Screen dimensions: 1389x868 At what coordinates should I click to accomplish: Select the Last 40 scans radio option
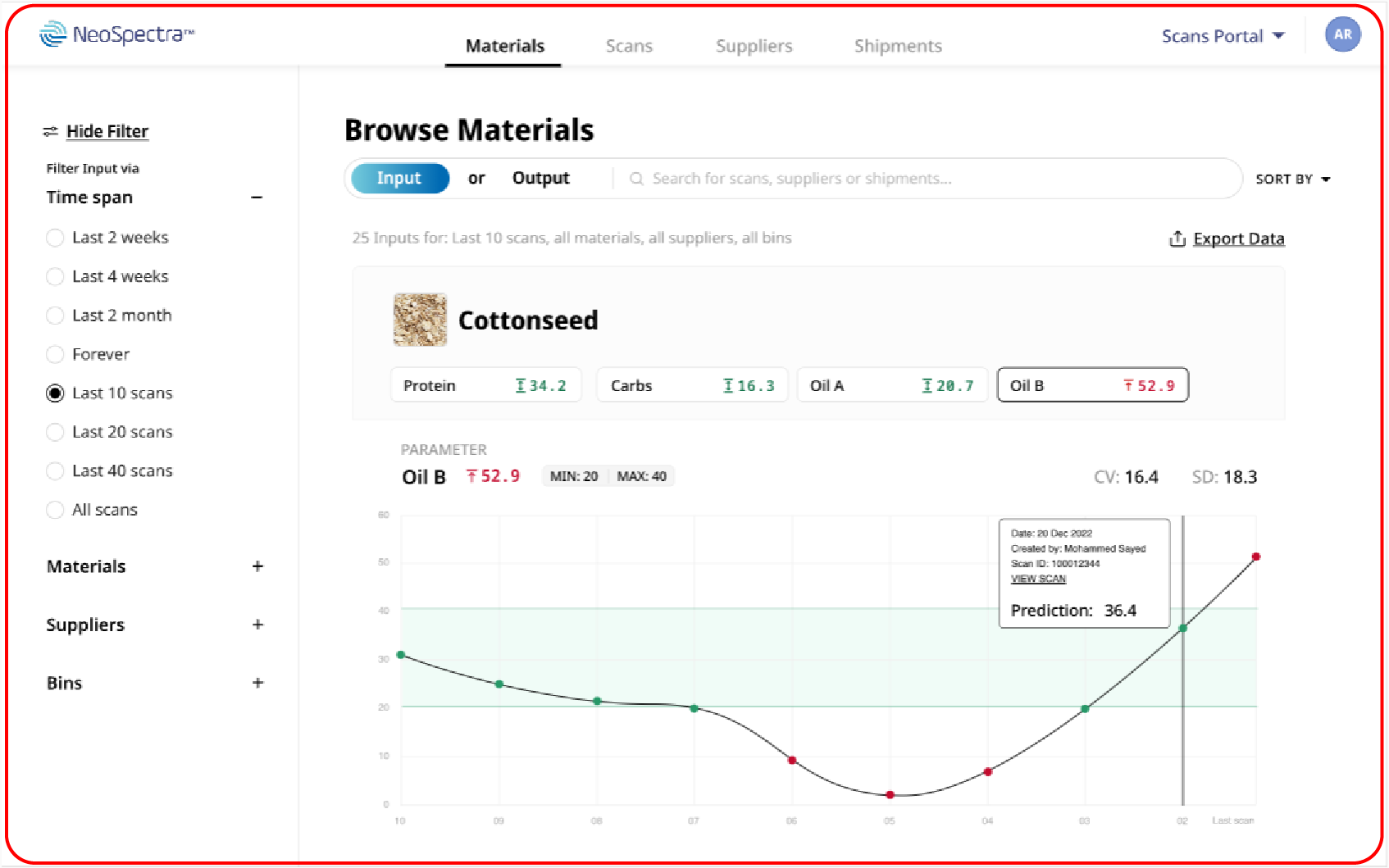(55, 470)
